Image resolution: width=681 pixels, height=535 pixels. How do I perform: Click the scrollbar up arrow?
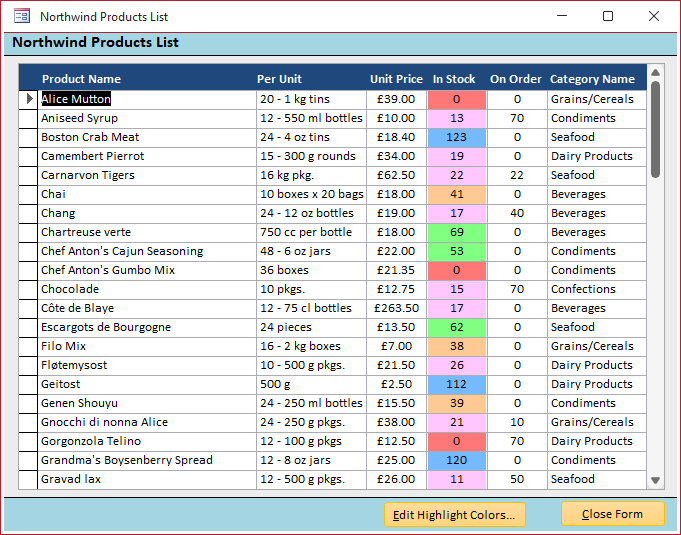pyautogui.click(x=655, y=73)
